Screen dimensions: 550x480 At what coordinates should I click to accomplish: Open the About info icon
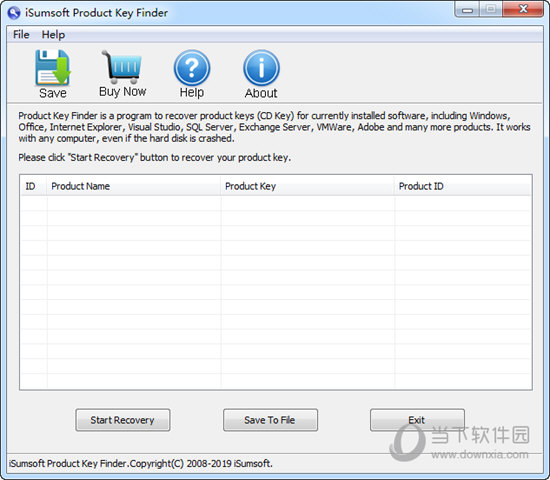(261, 68)
